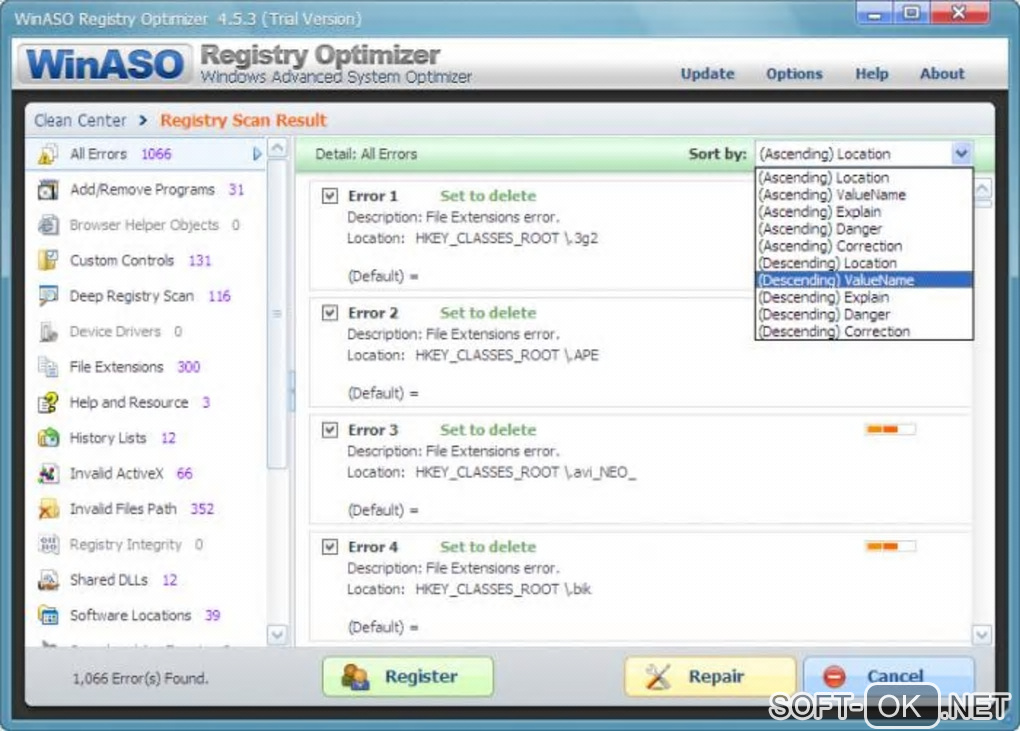Click the History Lists icon
Screen dimensions: 1020x731
48,438
